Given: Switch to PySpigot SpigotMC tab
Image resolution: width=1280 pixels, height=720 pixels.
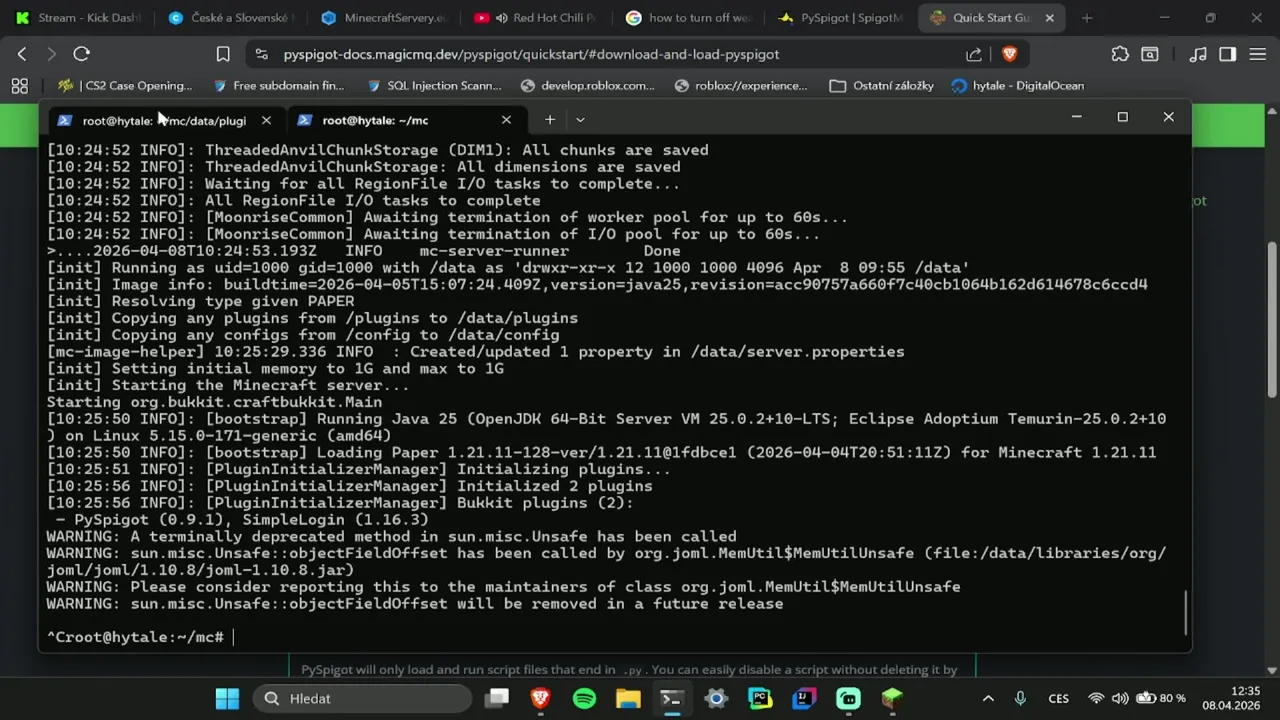Looking at the screenshot, I should coord(839,18).
